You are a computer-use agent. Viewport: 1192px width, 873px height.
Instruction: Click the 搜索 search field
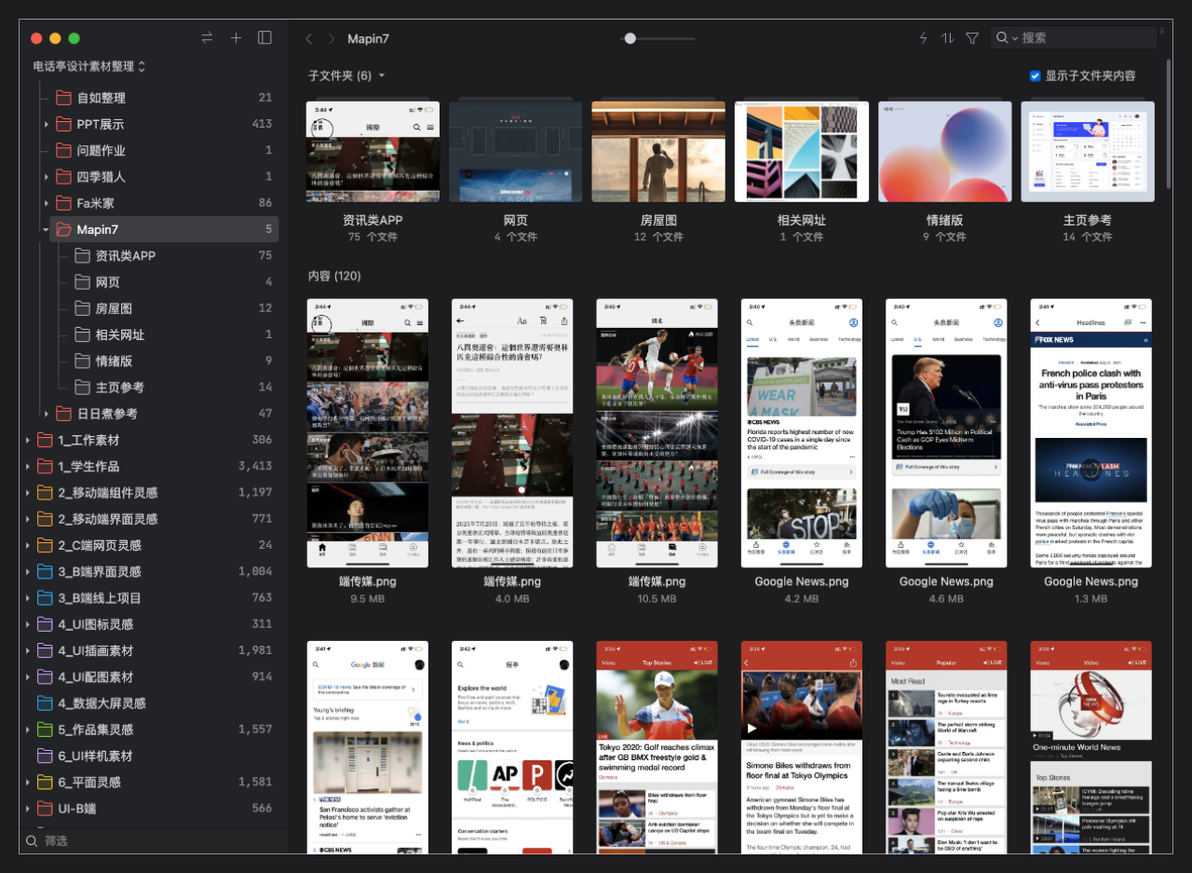(1073, 37)
